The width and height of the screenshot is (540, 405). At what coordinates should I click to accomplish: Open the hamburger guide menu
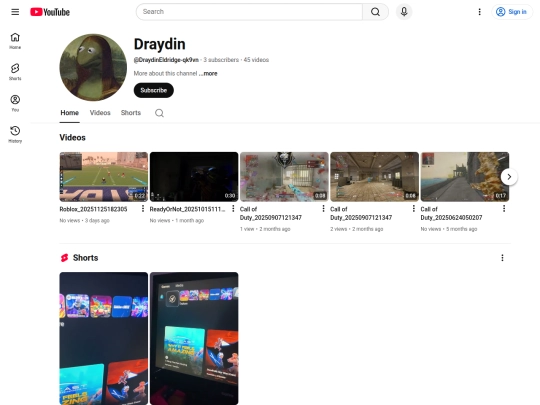click(x=15, y=12)
